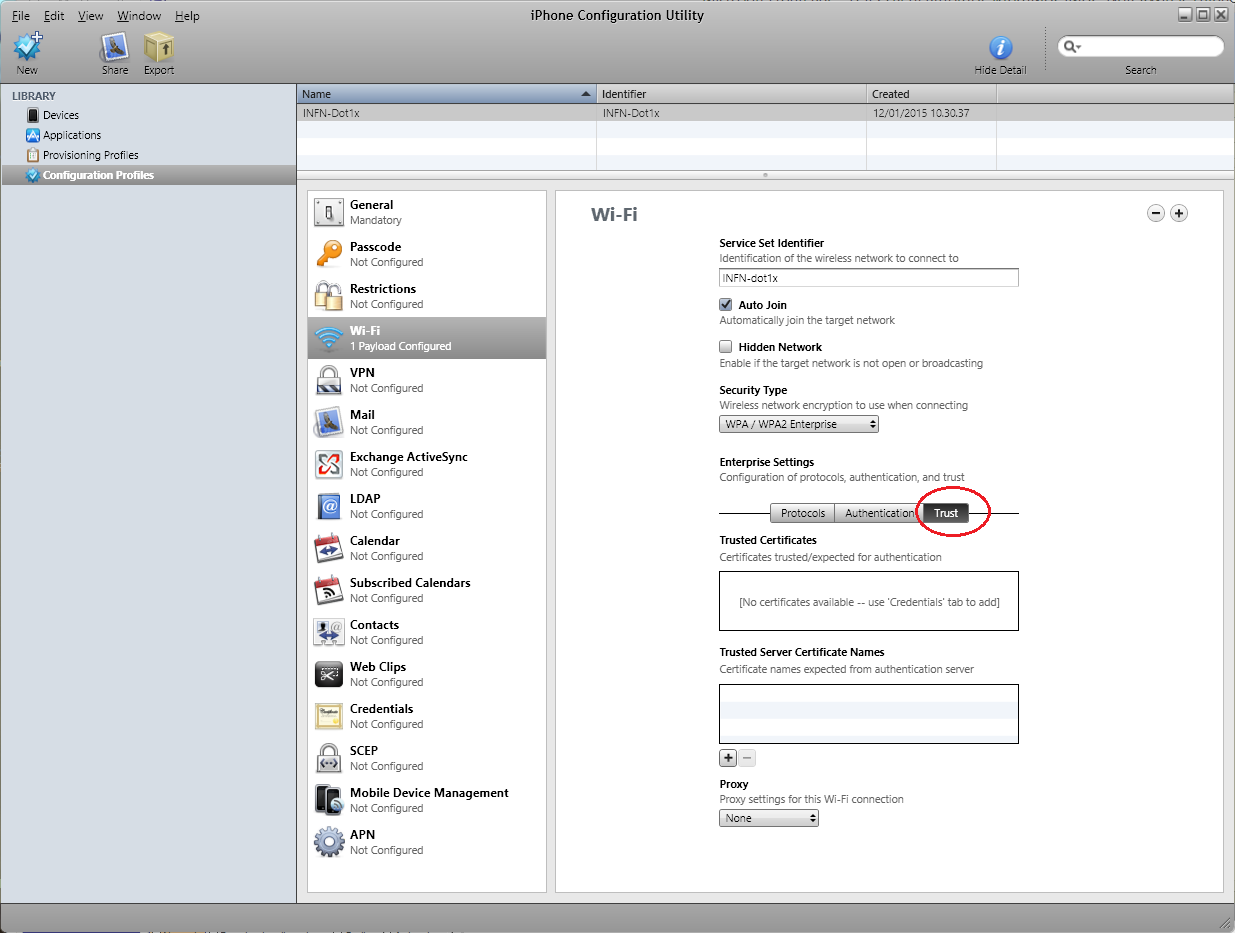Screen dimensions: 1235x933
Task: Click the LIBRARY sidebar heading
Action: [34, 96]
